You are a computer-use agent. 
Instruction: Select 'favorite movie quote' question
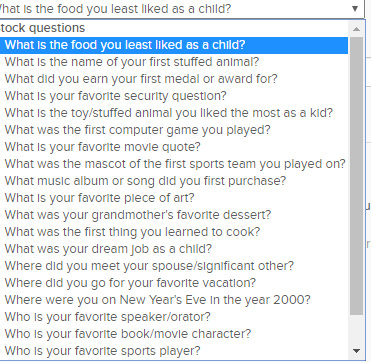point(173,147)
